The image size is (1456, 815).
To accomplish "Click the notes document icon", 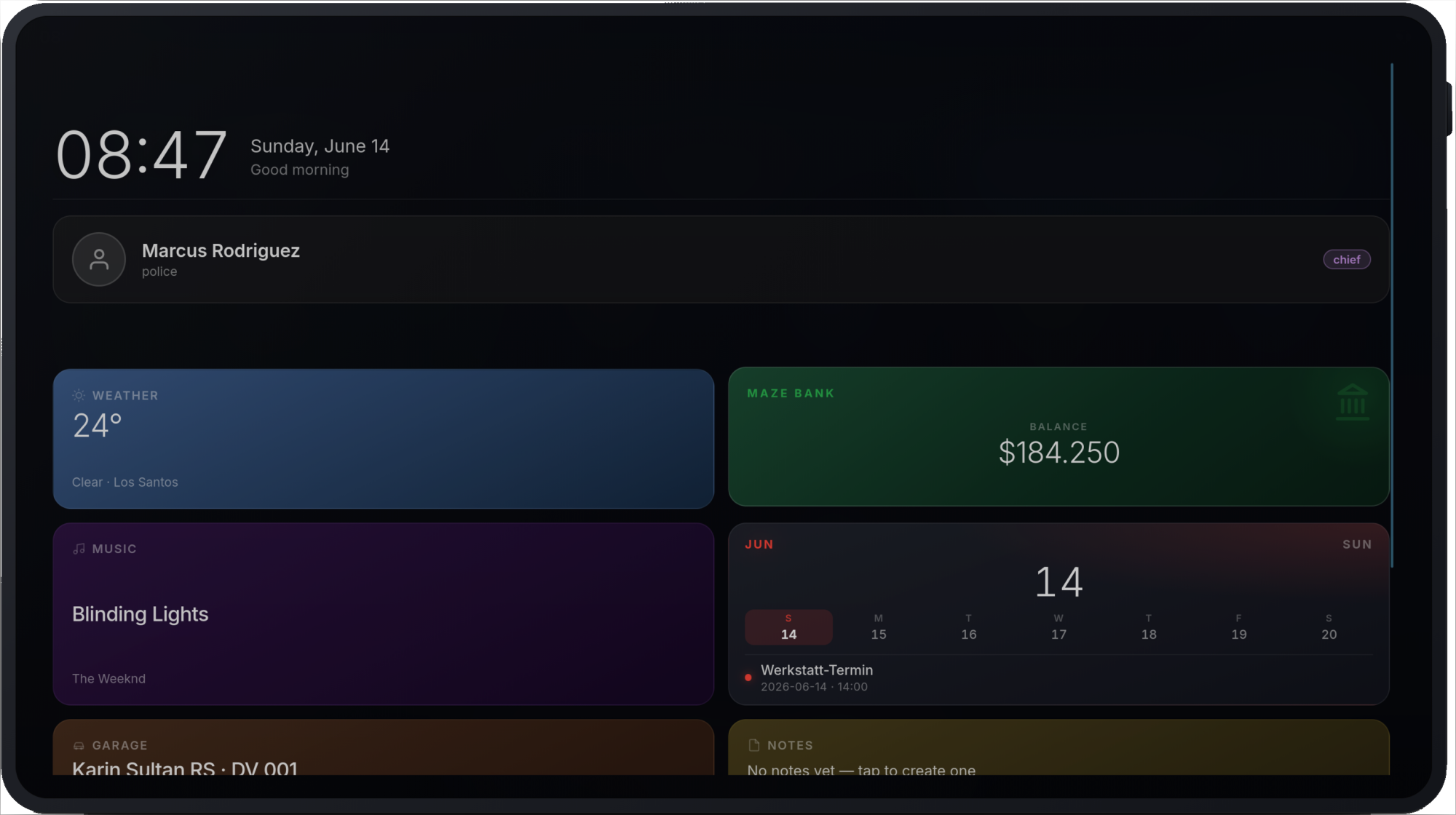I will 754,745.
